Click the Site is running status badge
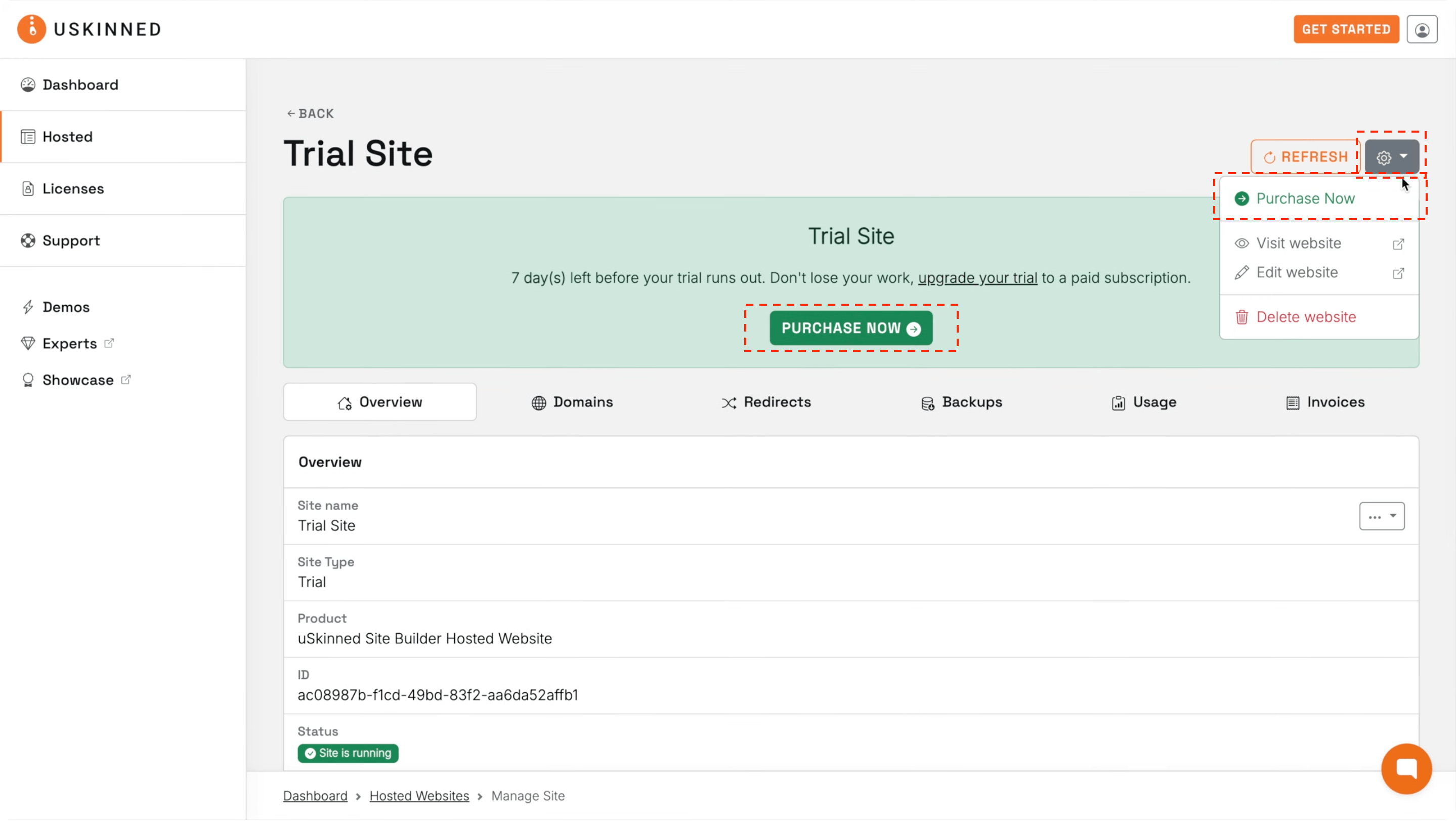This screenshot has width=1456, height=821. pos(348,753)
